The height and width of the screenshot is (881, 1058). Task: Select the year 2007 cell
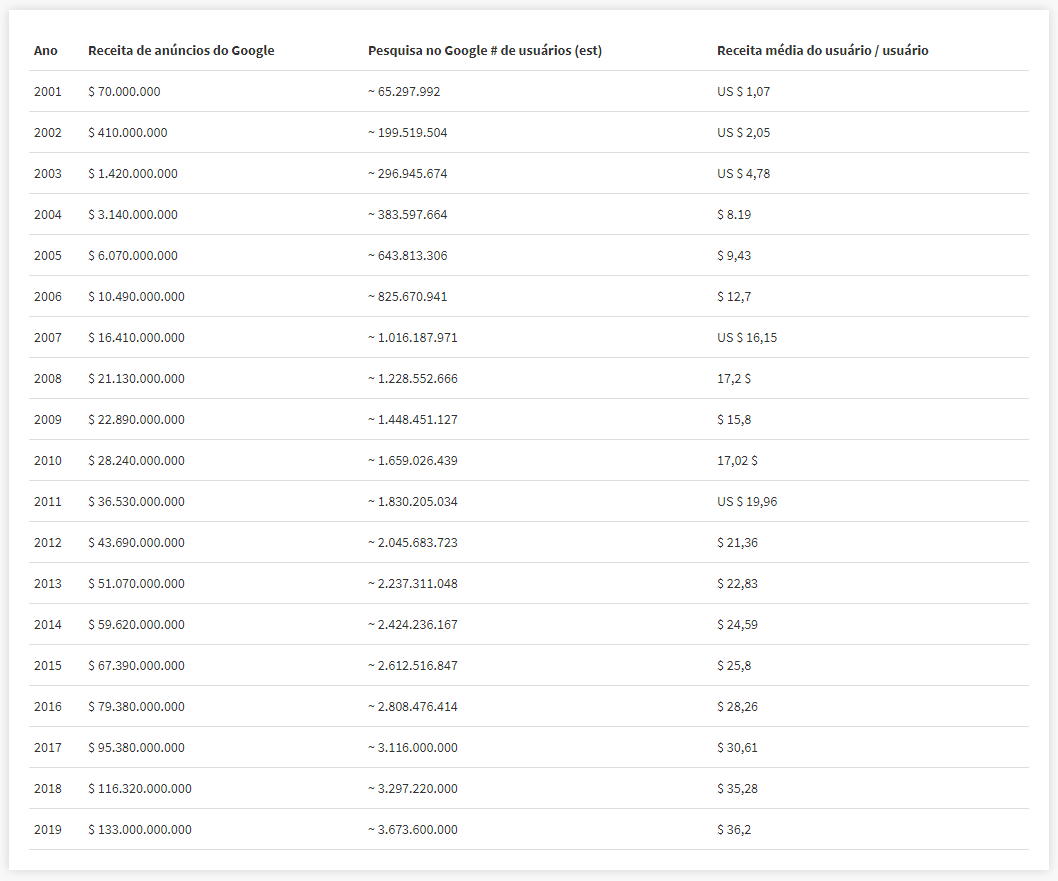(48, 338)
